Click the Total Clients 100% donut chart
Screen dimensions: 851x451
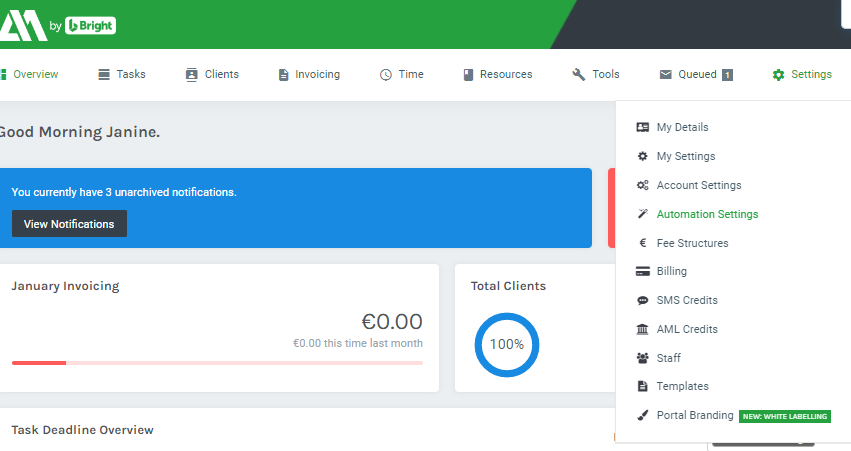(507, 345)
